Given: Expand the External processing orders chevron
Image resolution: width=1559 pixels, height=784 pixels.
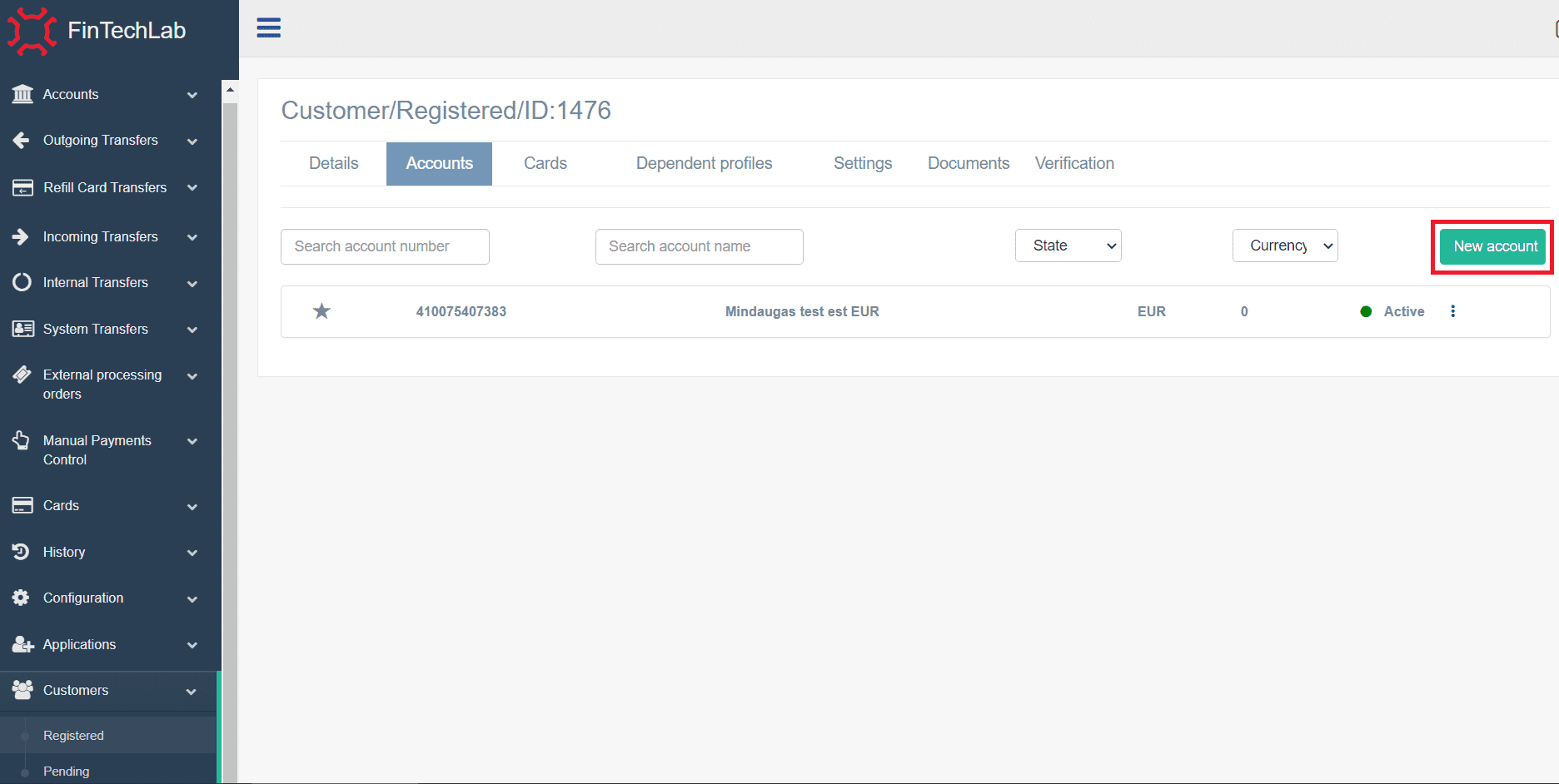Looking at the screenshot, I should pyautogui.click(x=192, y=376).
